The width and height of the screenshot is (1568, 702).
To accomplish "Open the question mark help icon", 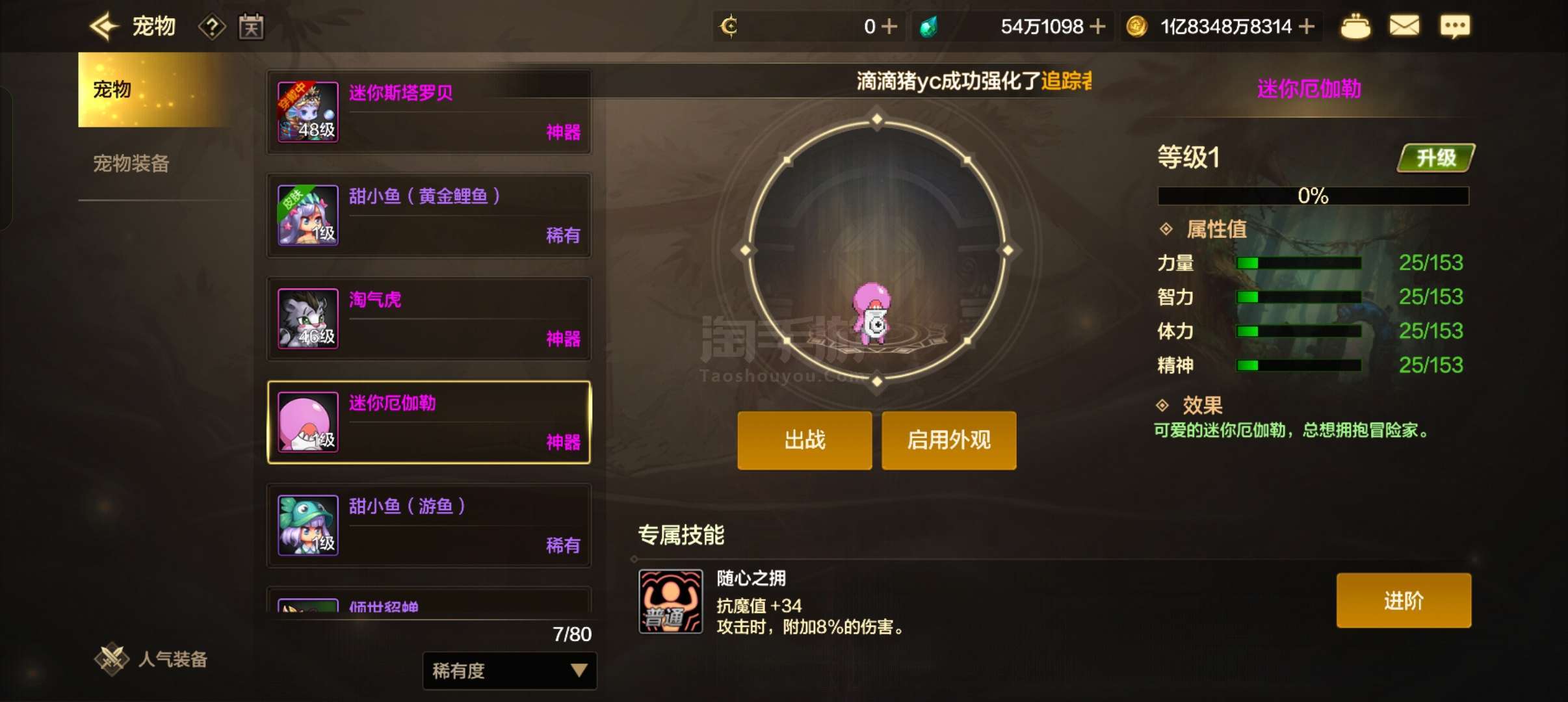I will (x=212, y=27).
